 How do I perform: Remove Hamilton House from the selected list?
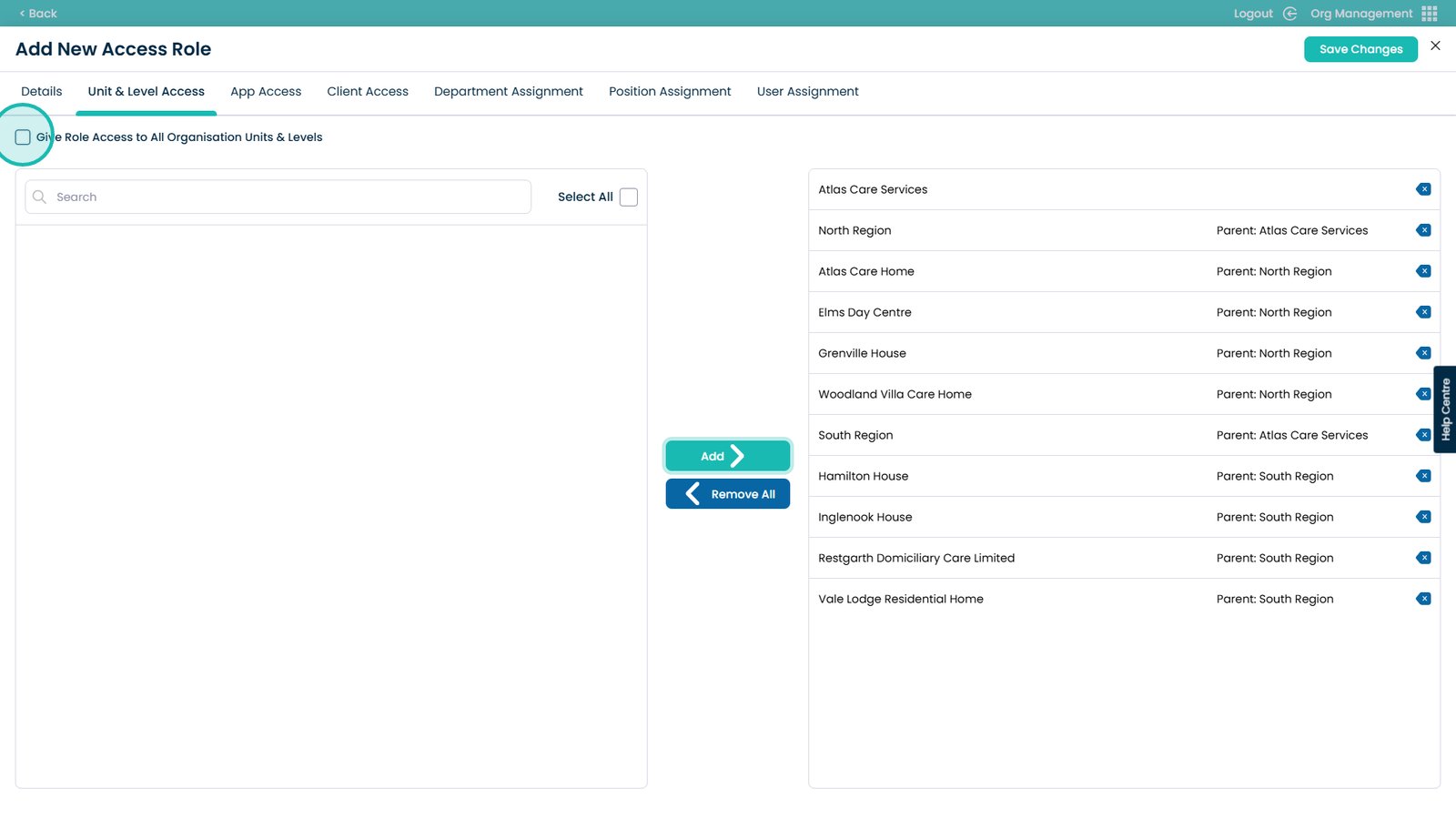[x=1423, y=476]
